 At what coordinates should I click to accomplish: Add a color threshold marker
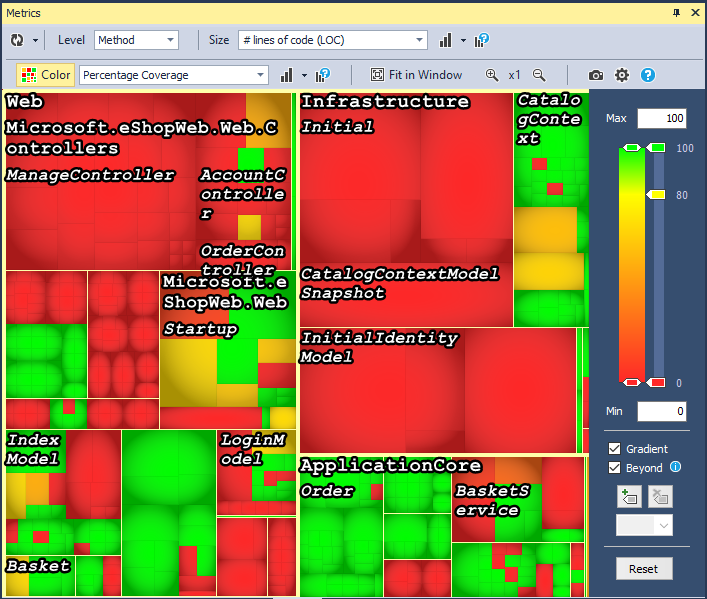(x=630, y=495)
